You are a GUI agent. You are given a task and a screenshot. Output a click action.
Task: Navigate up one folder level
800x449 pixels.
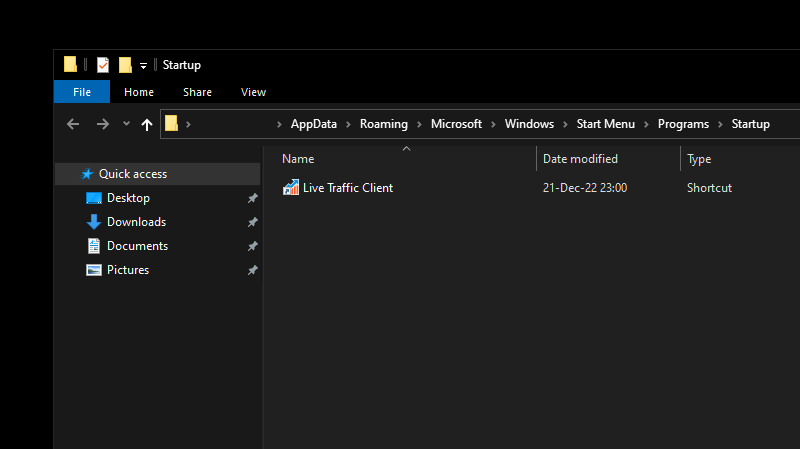coord(147,124)
